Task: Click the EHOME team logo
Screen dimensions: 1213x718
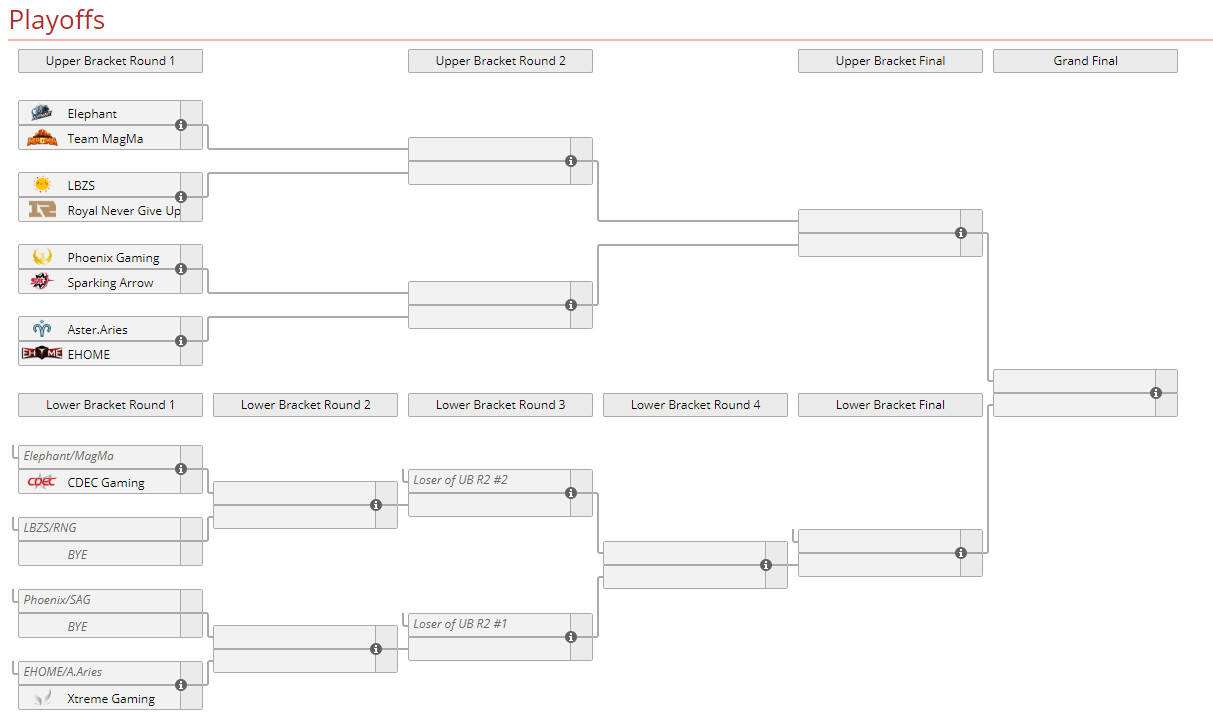Action: [42, 353]
